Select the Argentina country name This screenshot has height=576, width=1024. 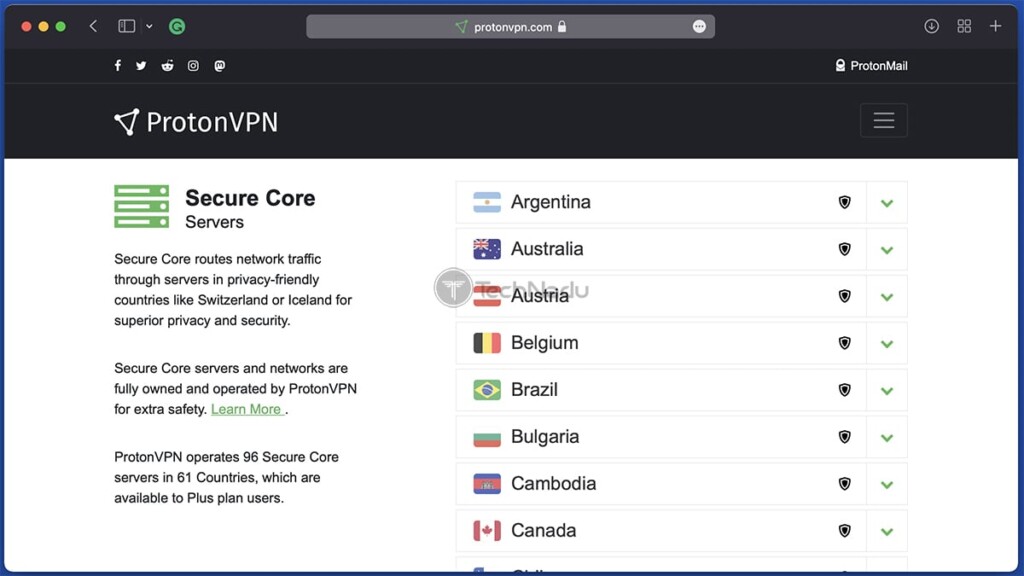(x=551, y=202)
